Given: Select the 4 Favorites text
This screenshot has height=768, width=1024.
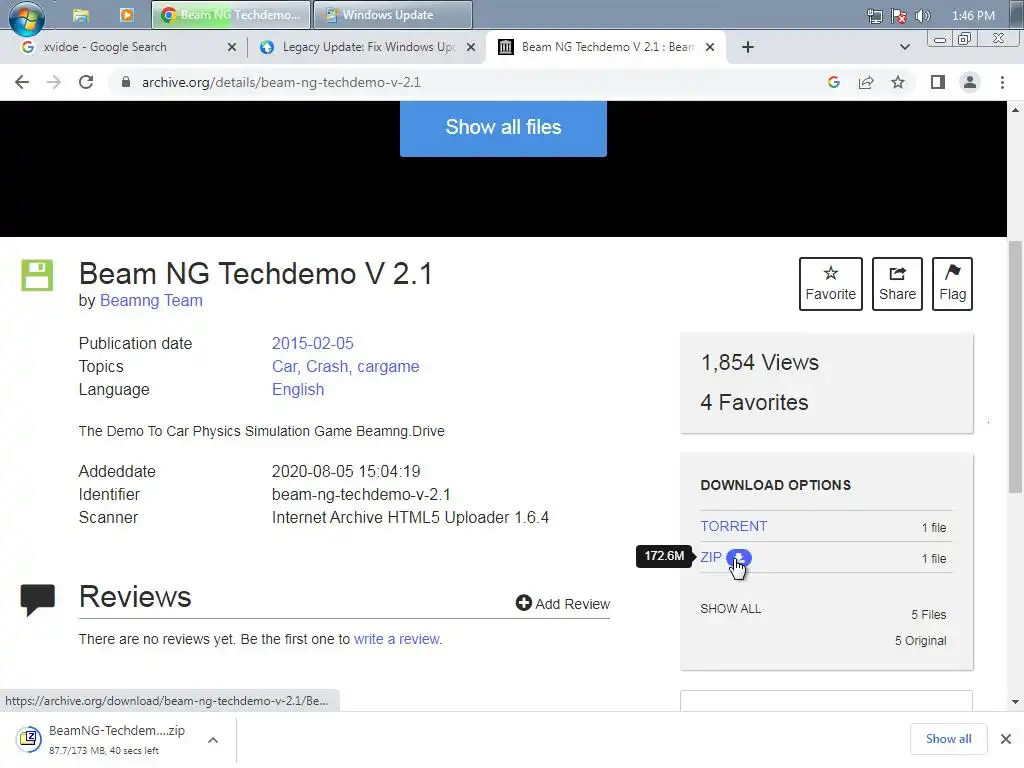Looking at the screenshot, I should 754,402.
